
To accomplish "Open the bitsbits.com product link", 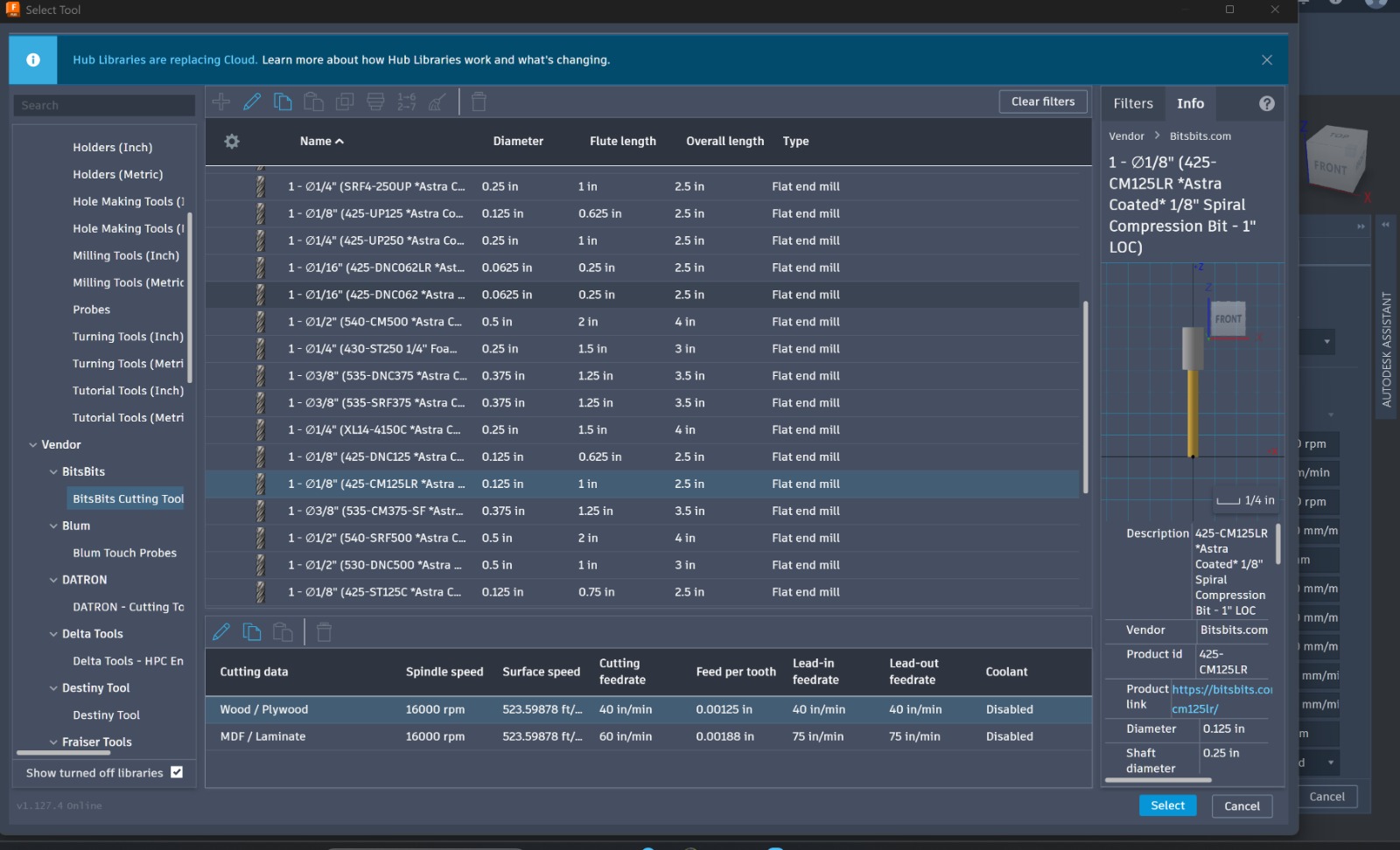I will [1221, 699].
